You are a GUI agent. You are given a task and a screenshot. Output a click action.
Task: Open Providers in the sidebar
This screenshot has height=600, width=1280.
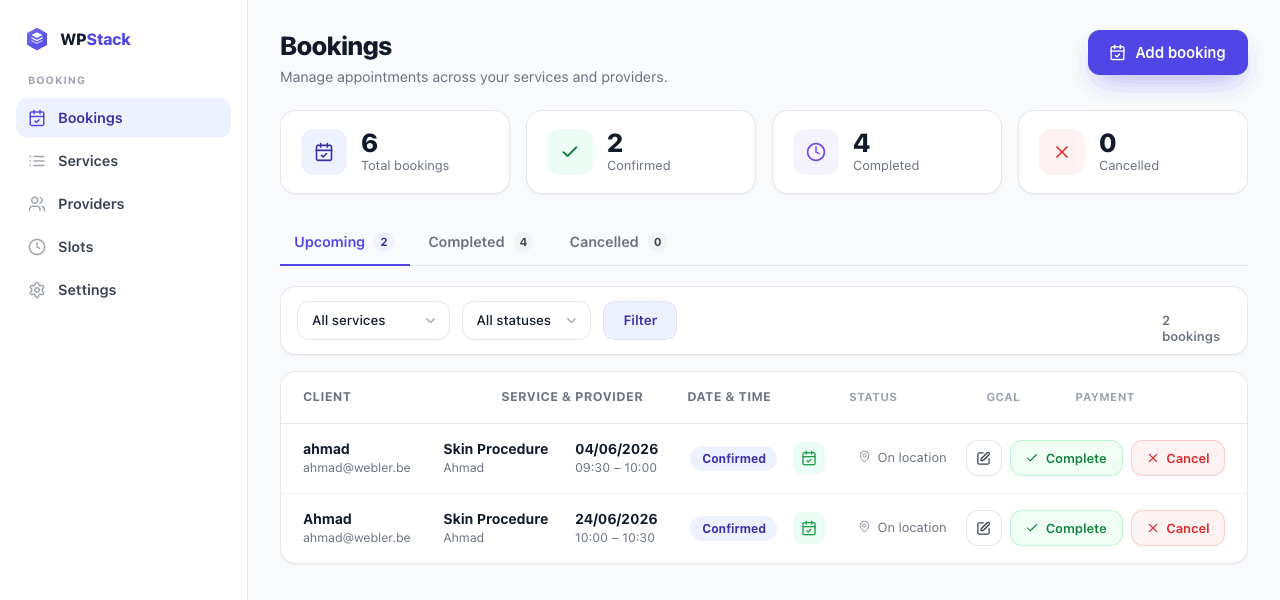(123, 204)
